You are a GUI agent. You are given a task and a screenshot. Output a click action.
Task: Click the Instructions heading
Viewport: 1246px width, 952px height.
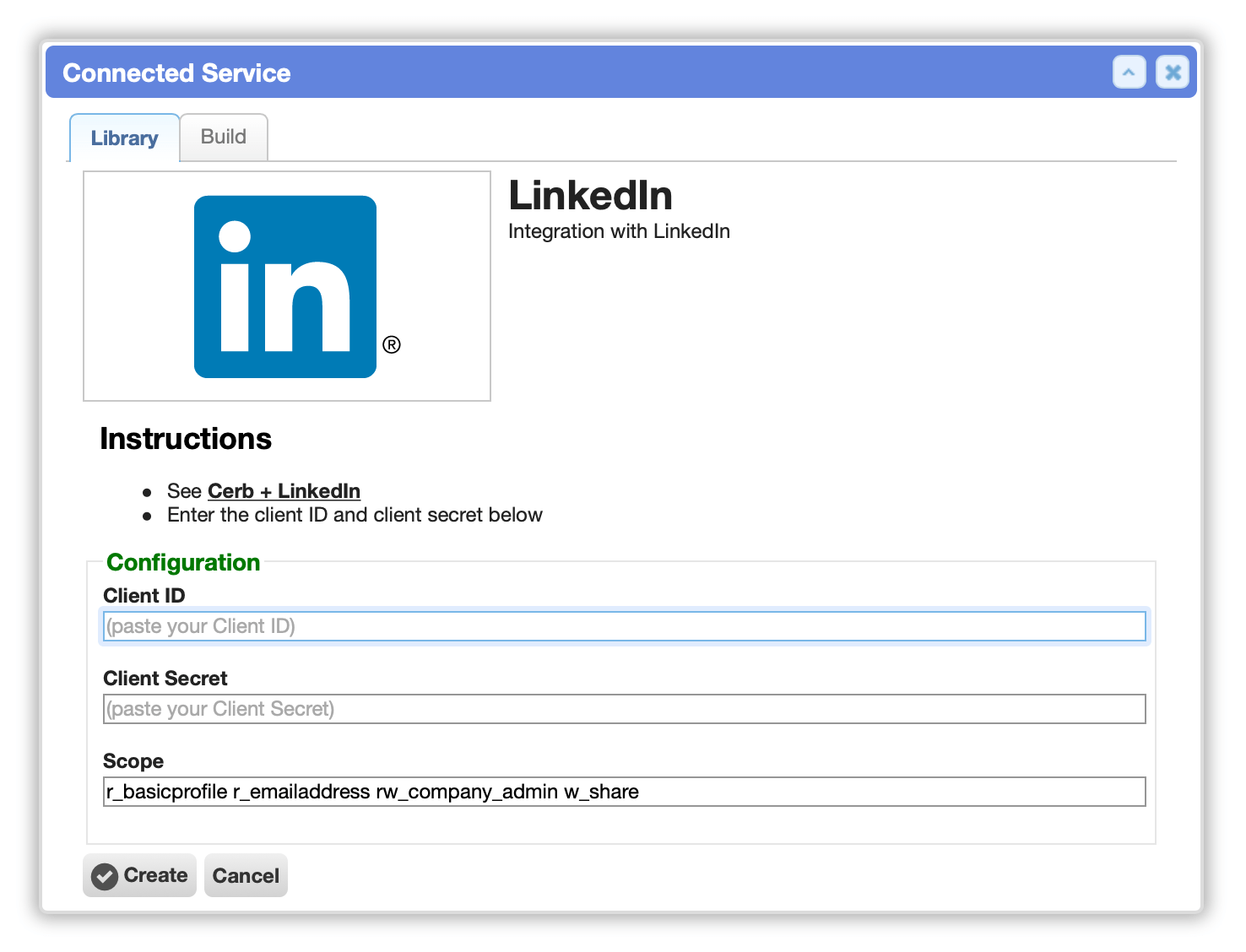(x=186, y=439)
